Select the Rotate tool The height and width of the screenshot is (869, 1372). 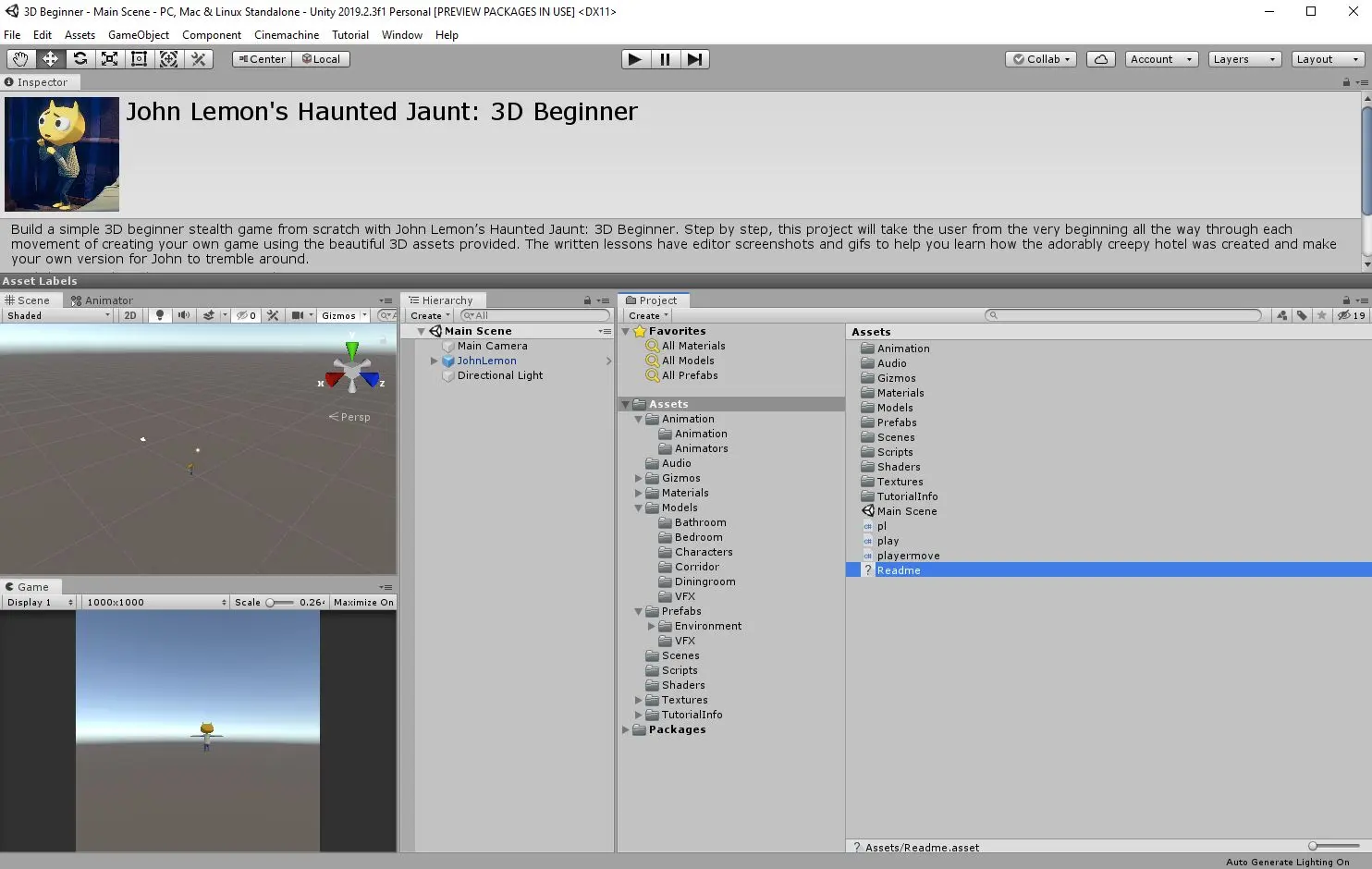[80, 58]
